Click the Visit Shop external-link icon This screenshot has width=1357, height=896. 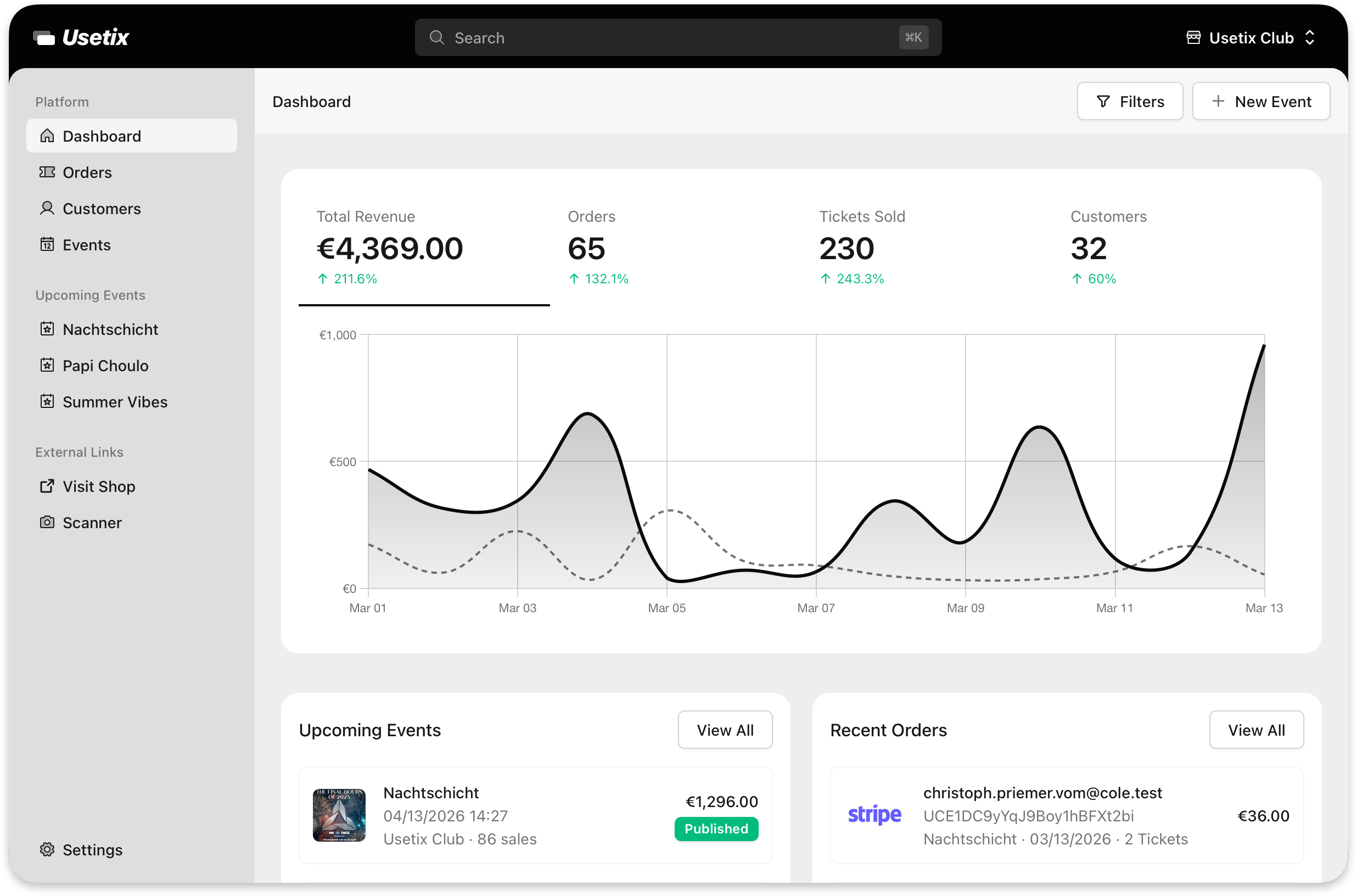47,486
